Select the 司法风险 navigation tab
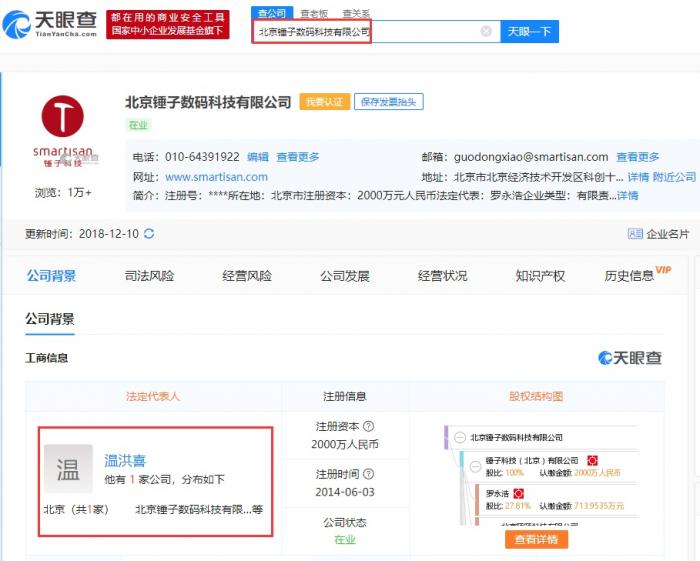Viewport: 700px width, 561px height. 149,276
